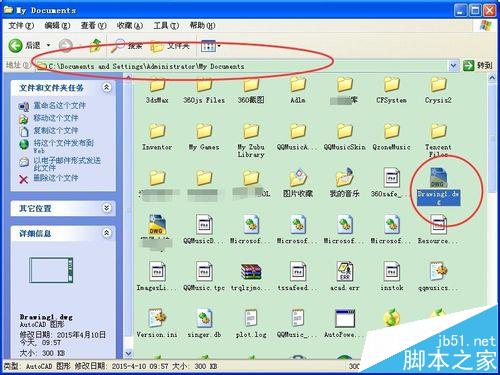The width and height of the screenshot is (500, 375).
Task: Collapse the 文件和文件夹任务 panel
Action: point(106,88)
